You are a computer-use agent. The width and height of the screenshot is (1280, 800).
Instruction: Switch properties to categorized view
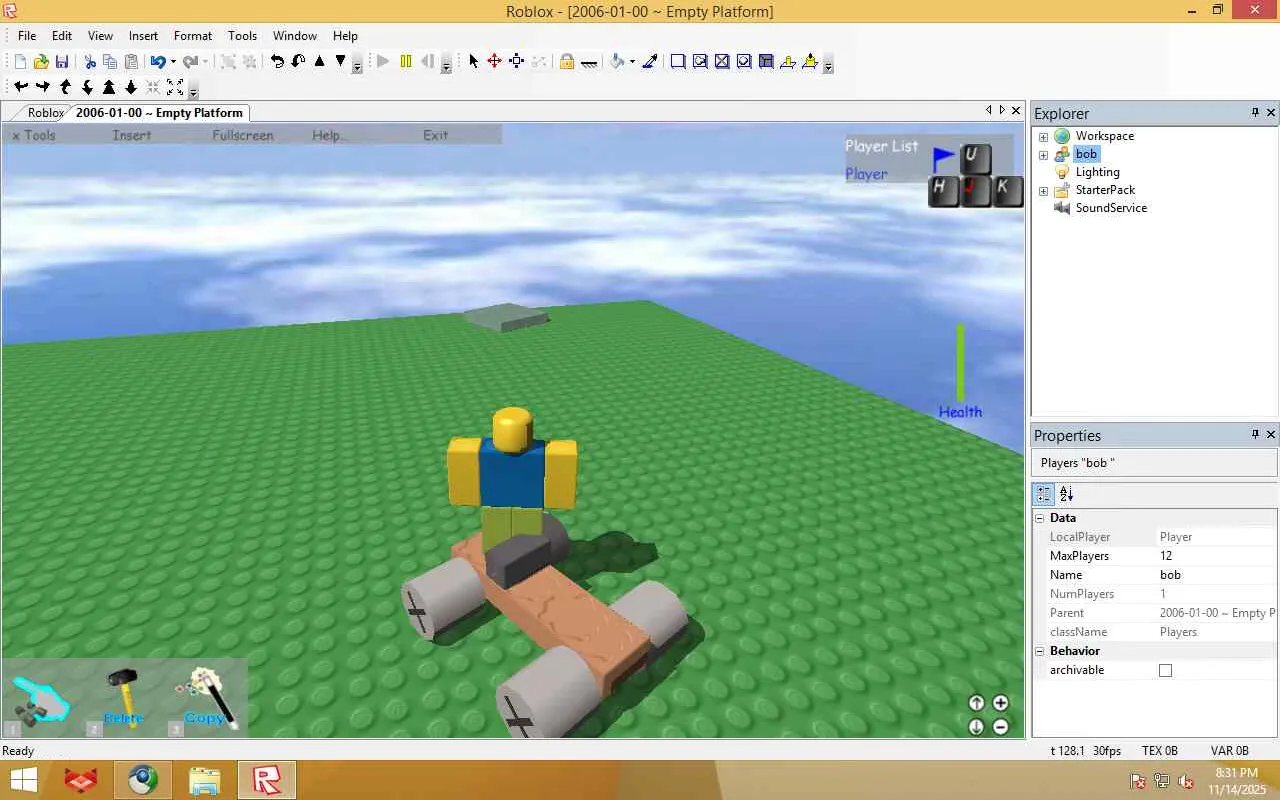1044,494
